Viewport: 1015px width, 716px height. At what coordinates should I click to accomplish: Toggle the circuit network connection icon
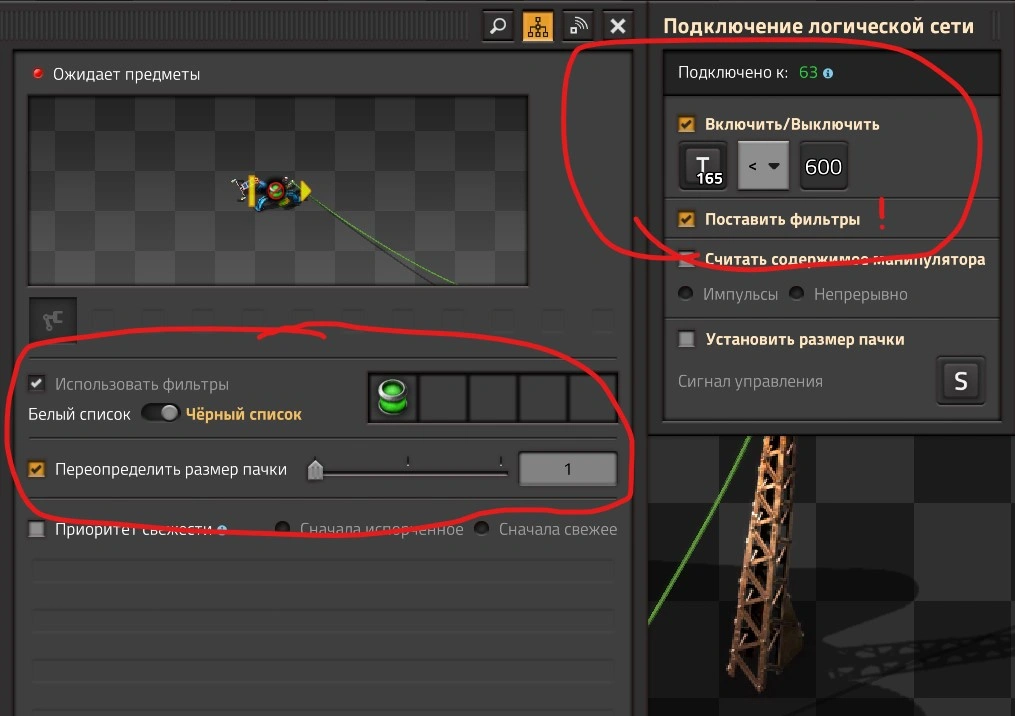(538, 26)
